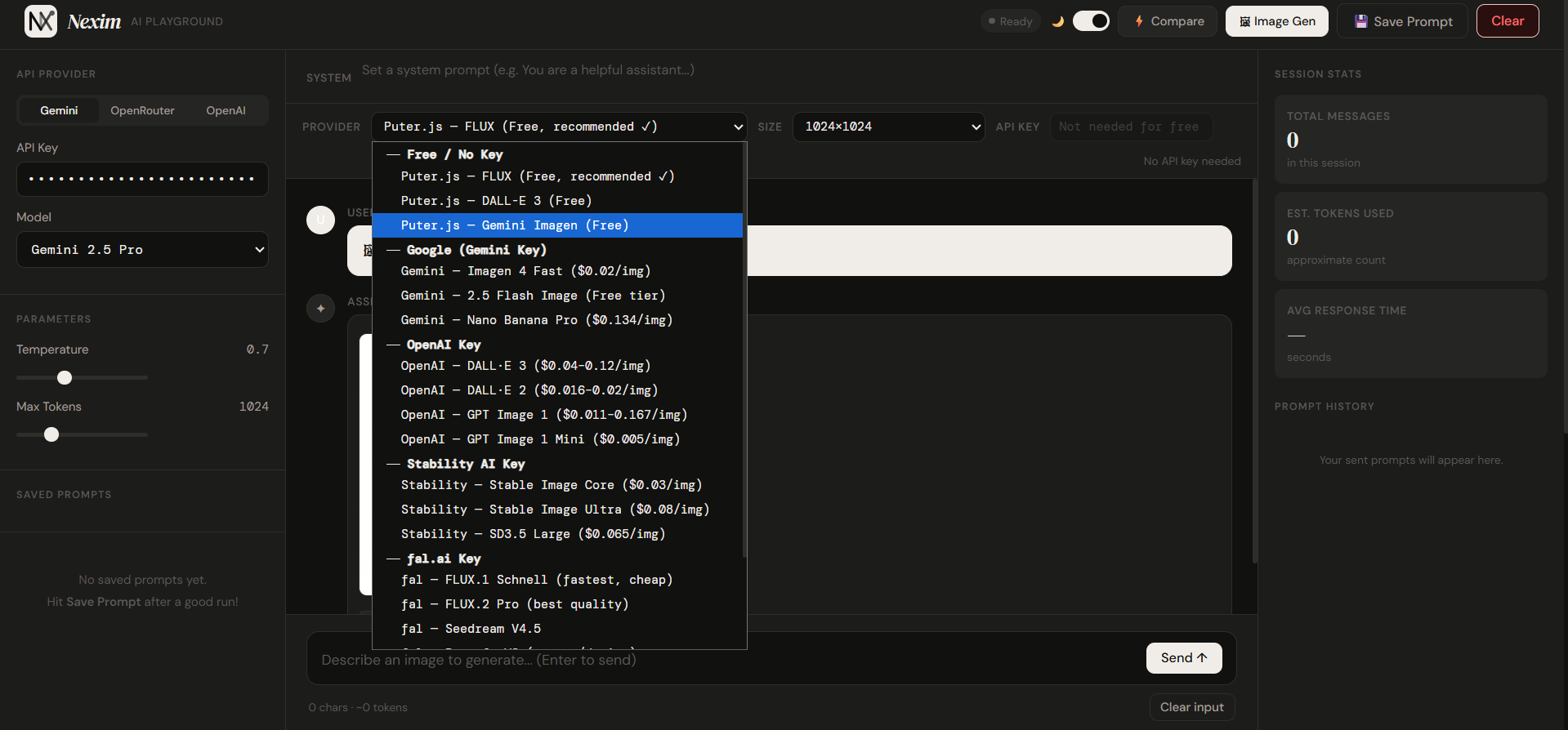1568x730 pixels.
Task: Click the assistant sparkle avatar icon
Action: pyautogui.click(x=320, y=308)
